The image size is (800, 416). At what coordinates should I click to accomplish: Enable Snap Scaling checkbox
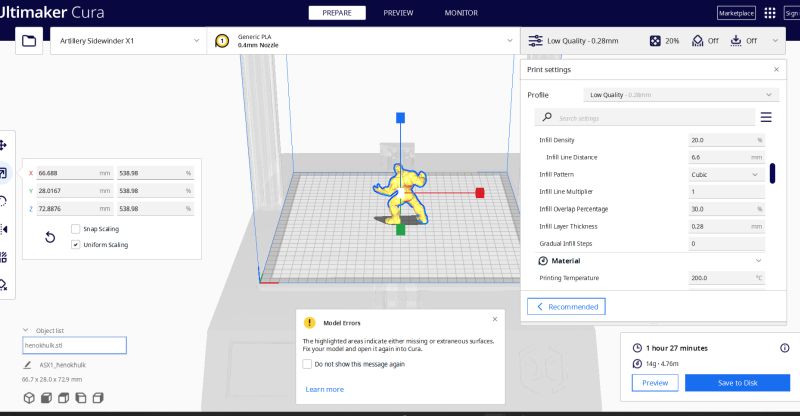tap(76, 229)
